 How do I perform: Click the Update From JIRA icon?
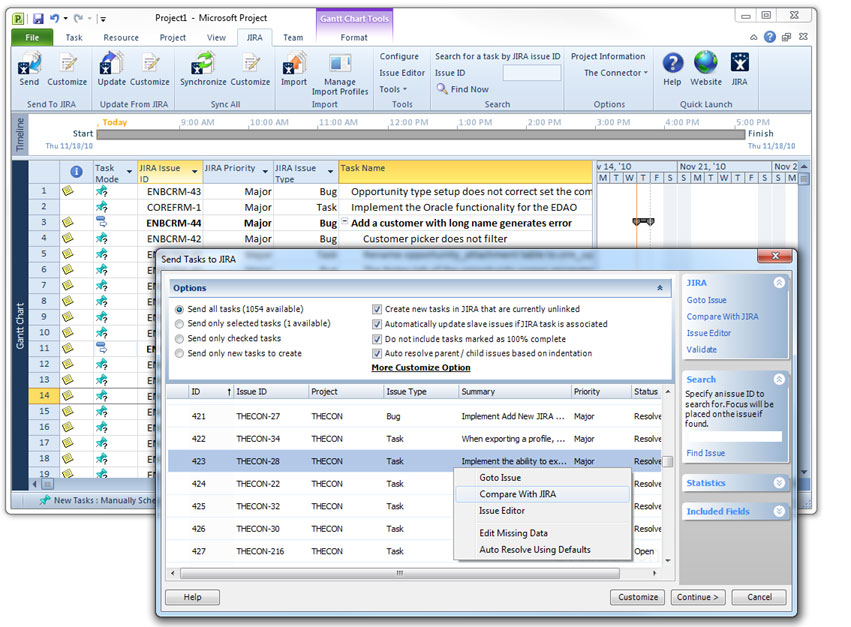click(x=111, y=64)
